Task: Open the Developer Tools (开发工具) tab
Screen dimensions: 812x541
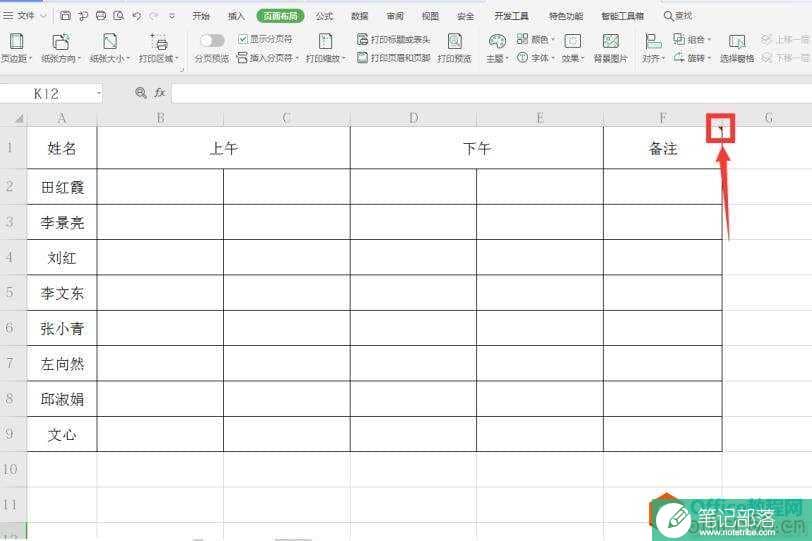Action: click(511, 16)
